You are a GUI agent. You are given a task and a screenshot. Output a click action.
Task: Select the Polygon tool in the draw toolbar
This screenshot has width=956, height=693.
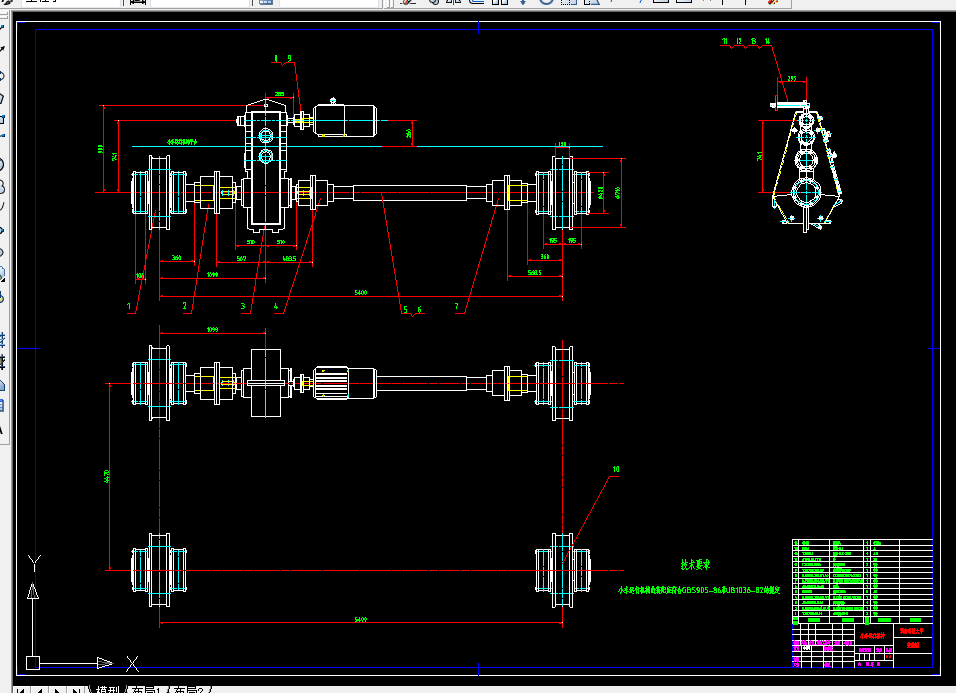point(2,98)
